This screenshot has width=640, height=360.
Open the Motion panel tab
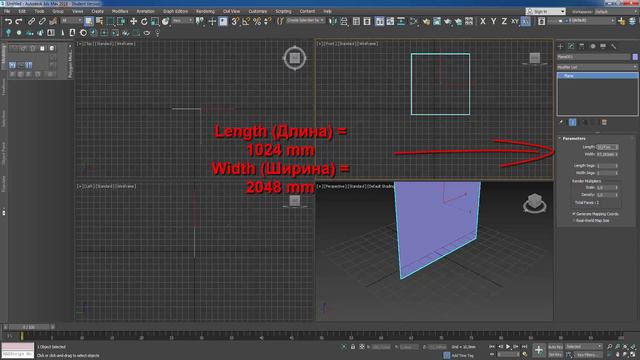(593, 47)
